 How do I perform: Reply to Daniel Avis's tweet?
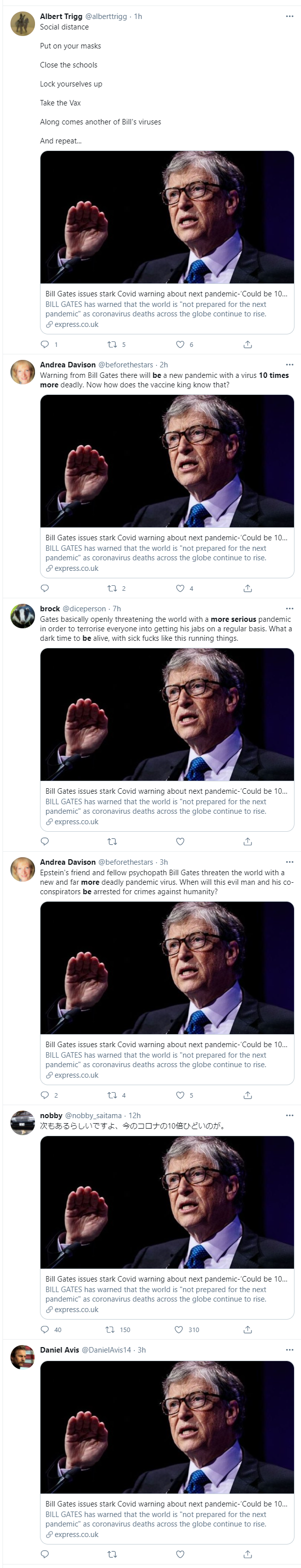[x=44, y=1554]
